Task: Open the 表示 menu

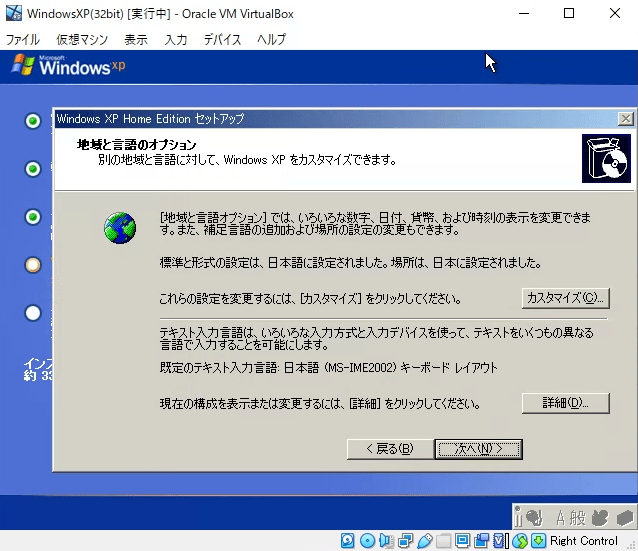Action: pyautogui.click(x=136, y=39)
